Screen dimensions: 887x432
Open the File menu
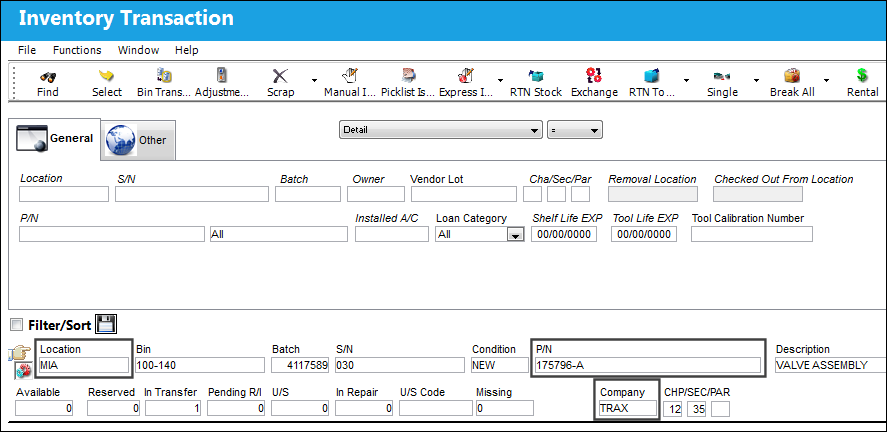27,50
